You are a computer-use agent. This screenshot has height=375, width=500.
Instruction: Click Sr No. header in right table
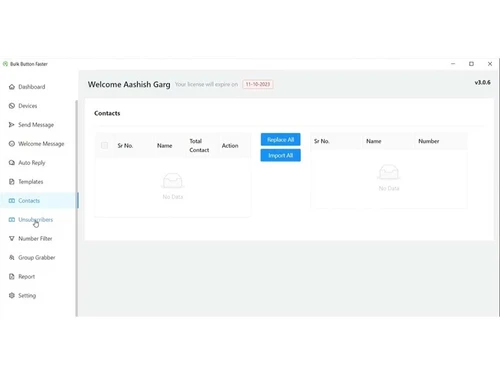(322, 141)
